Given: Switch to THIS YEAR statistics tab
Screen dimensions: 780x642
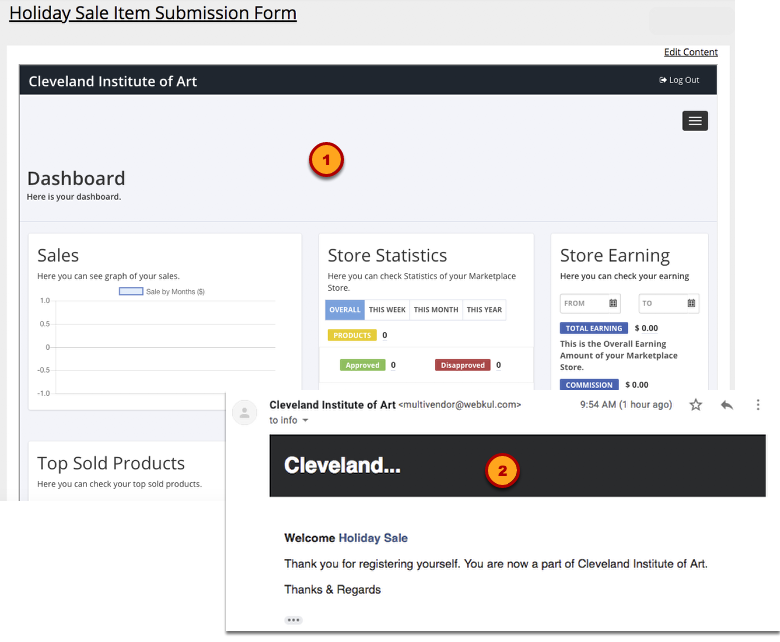Looking at the screenshot, I should click(484, 310).
